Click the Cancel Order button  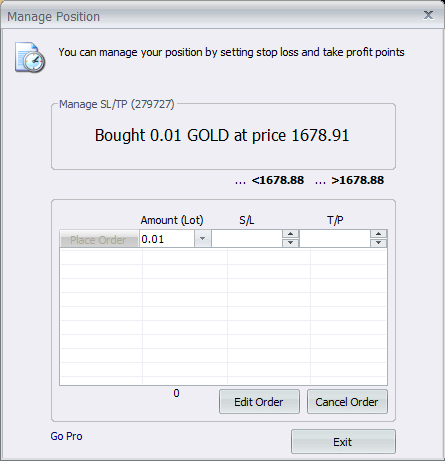[347, 402]
